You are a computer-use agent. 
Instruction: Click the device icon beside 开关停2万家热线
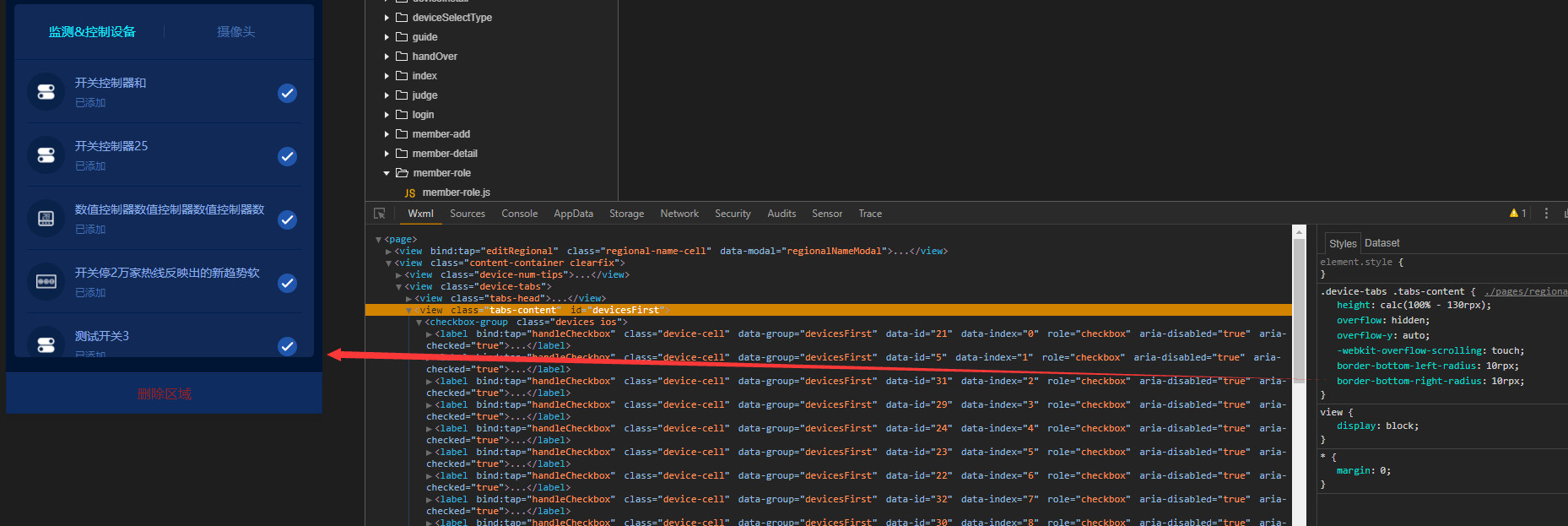[46, 282]
